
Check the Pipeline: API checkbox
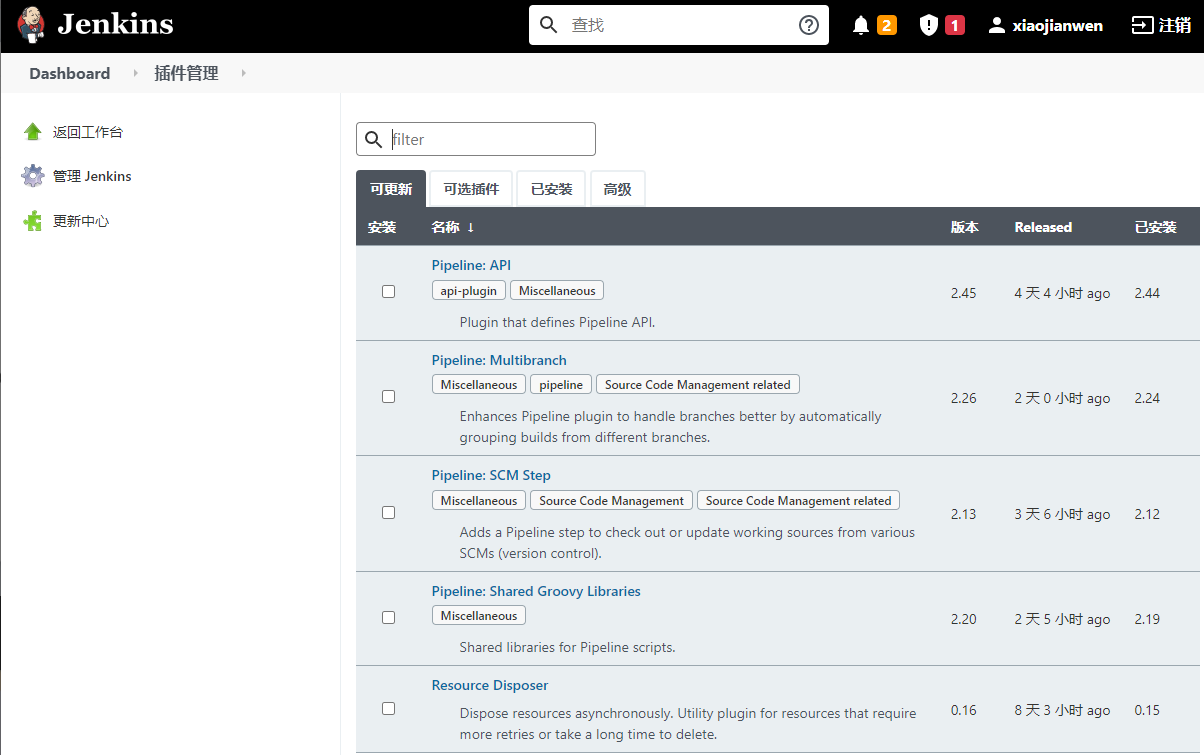tap(389, 291)
